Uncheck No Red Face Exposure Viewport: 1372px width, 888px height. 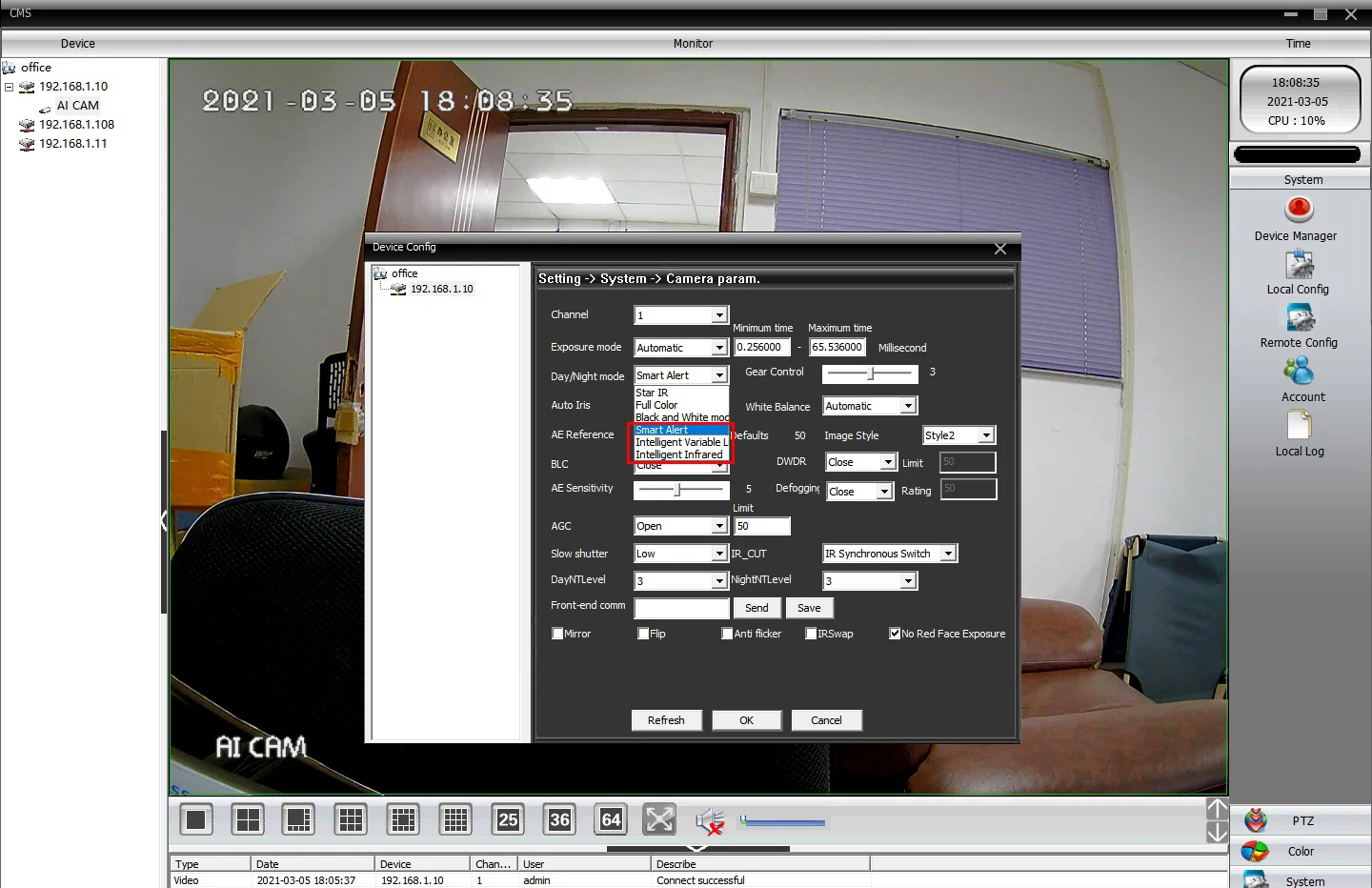click(895, 634)
